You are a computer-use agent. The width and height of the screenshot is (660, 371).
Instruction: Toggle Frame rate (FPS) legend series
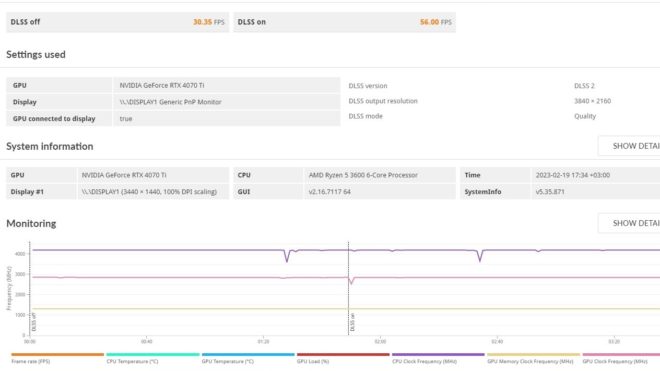coord(58,358)
